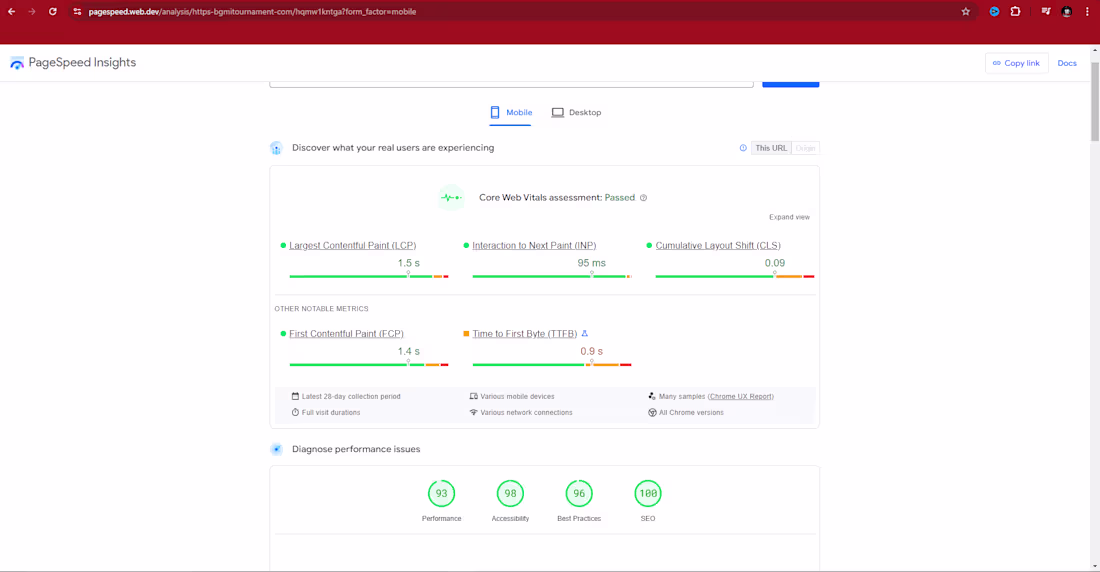Open Time to First Byte (TTFB) link
Viewport: 1100px width, 572px height.
click(524, 334)
